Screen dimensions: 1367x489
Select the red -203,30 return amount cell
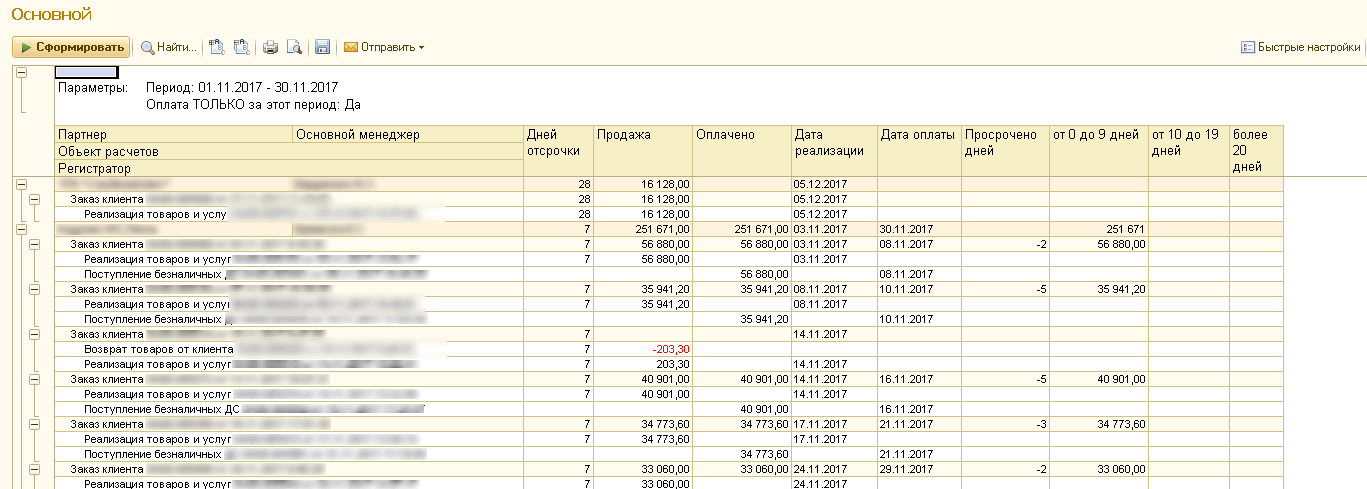coord(671,349)
